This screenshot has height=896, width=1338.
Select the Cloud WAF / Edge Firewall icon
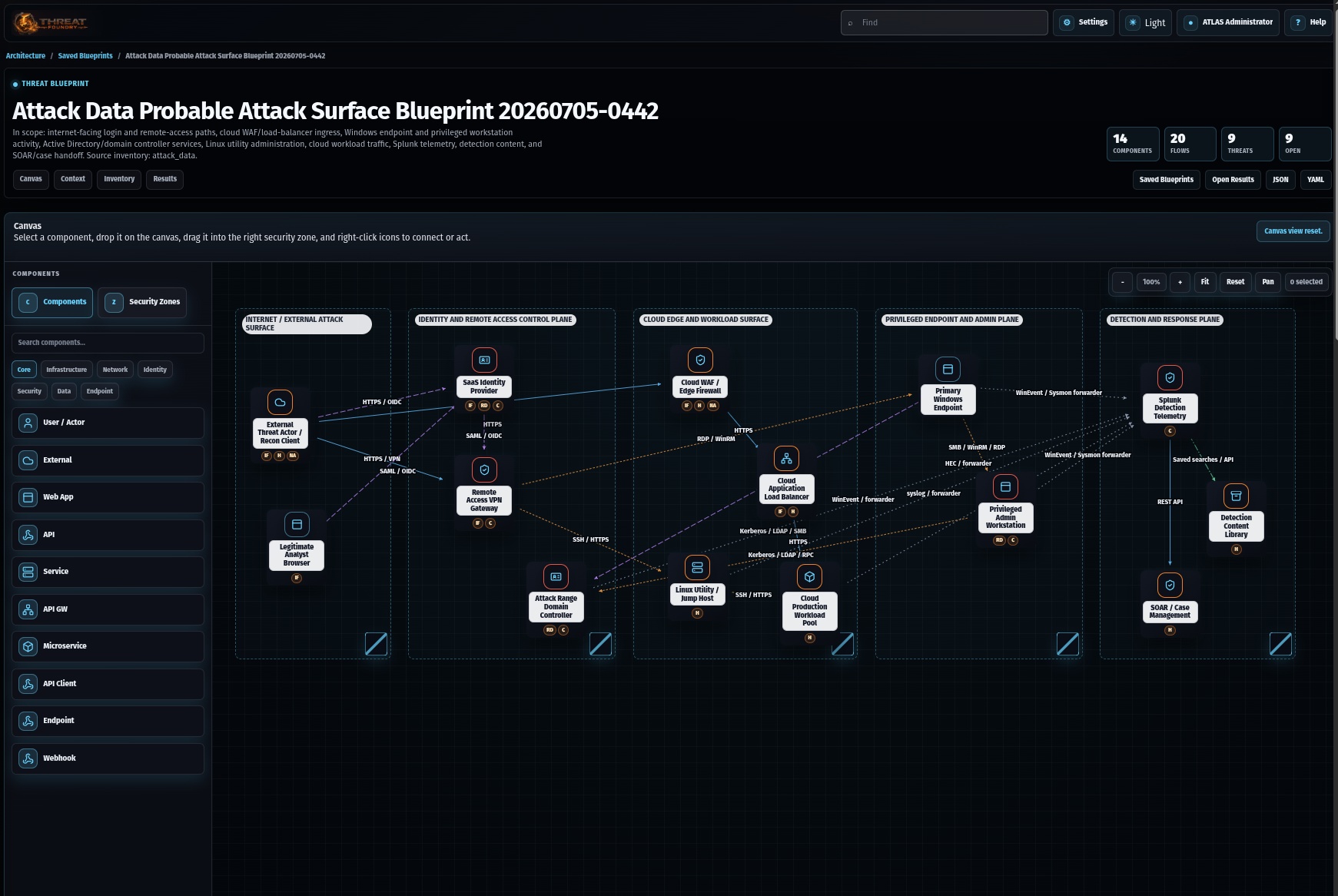[x=700, y=360]
